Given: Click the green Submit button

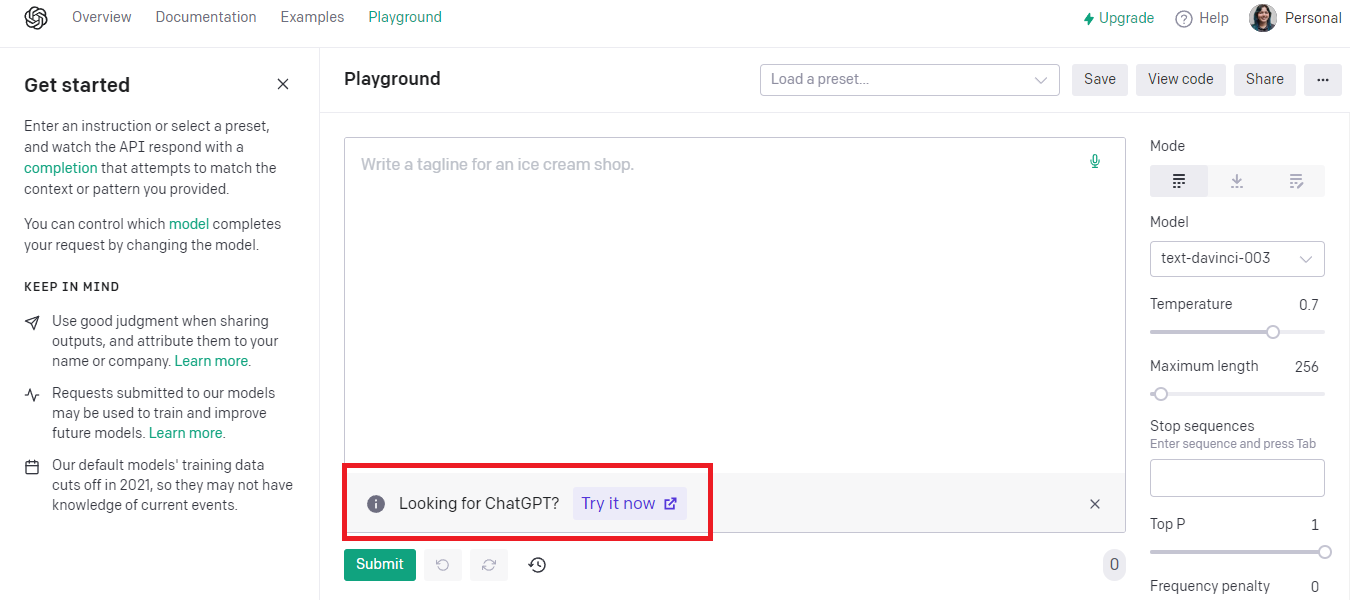Looking at the screenshot, I should point(380,565).
